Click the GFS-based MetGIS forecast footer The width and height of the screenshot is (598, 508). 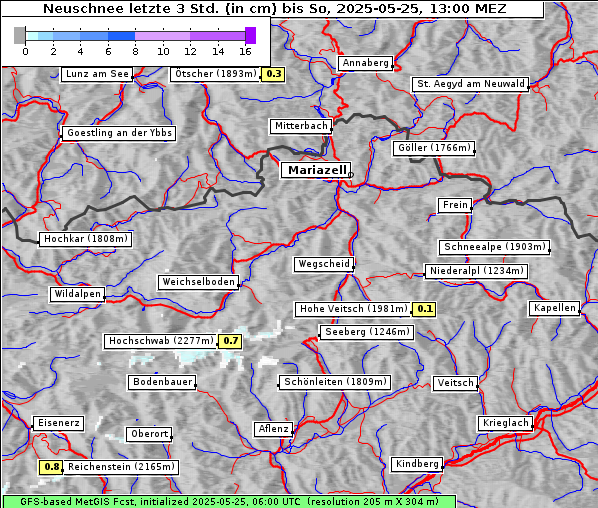tap(229, 502)
